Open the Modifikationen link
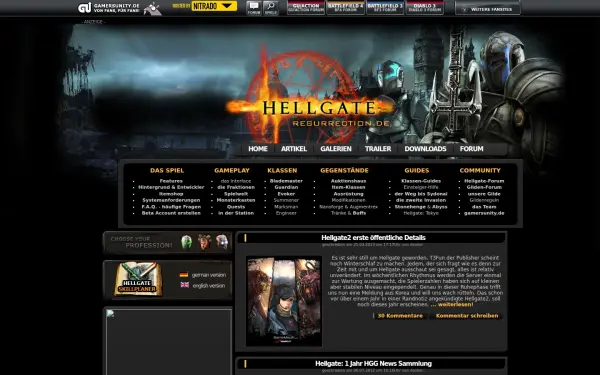 (349, 200)
